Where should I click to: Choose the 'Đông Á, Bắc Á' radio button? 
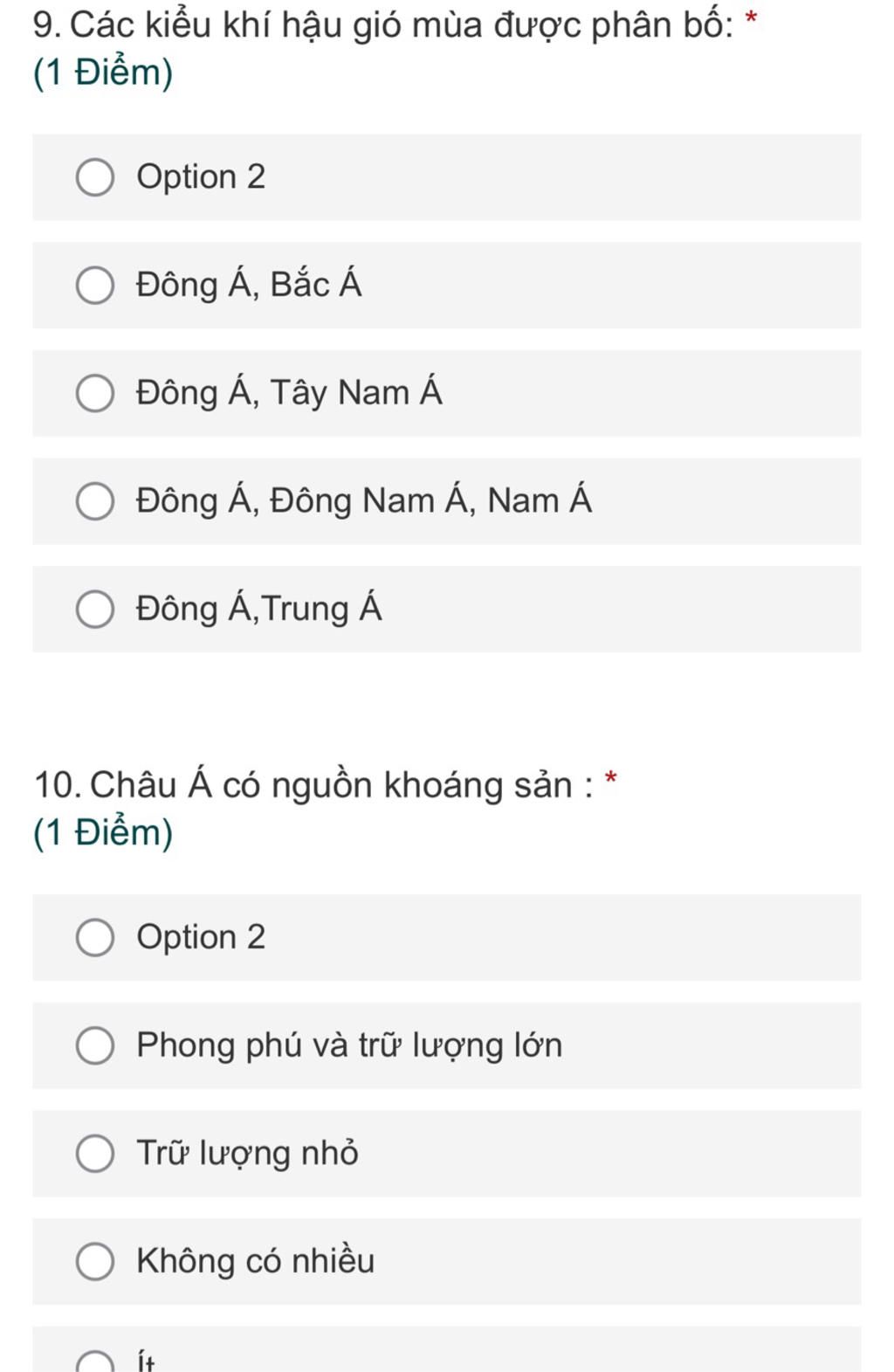click(95, 286)
